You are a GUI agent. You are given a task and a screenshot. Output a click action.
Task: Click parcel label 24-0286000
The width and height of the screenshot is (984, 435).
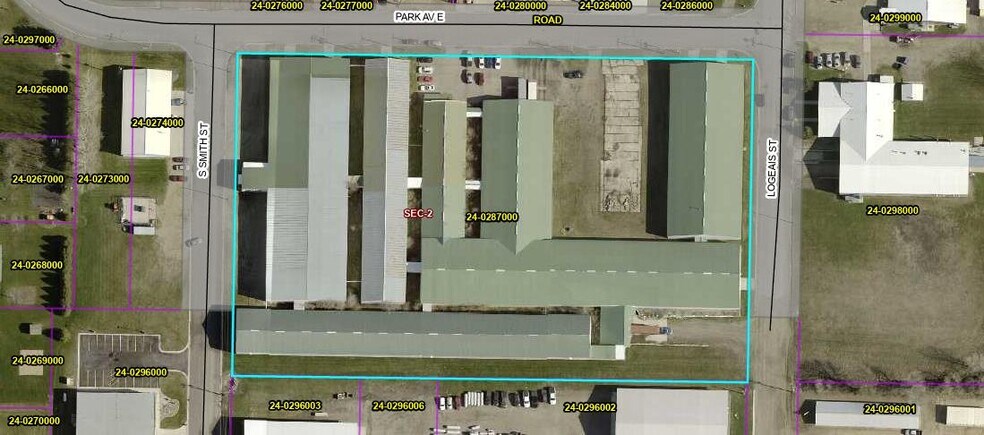click(x=687, y=5)
